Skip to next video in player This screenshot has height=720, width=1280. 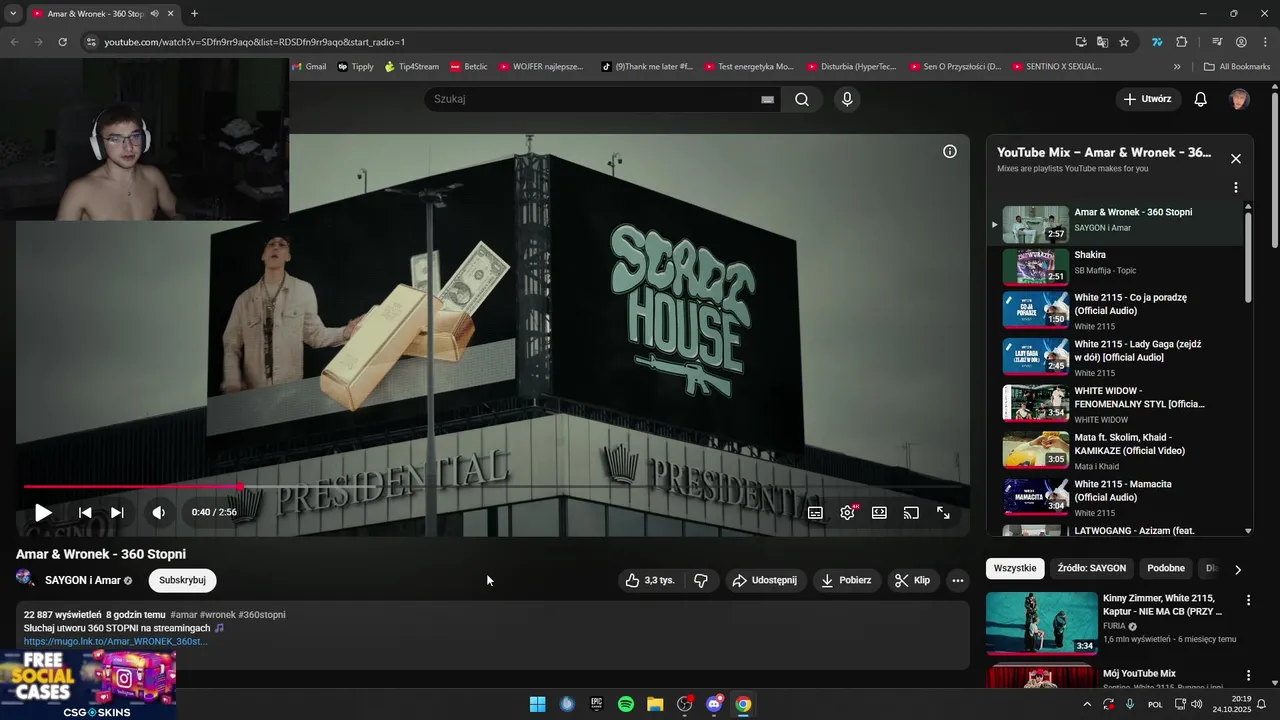point(117,513)
